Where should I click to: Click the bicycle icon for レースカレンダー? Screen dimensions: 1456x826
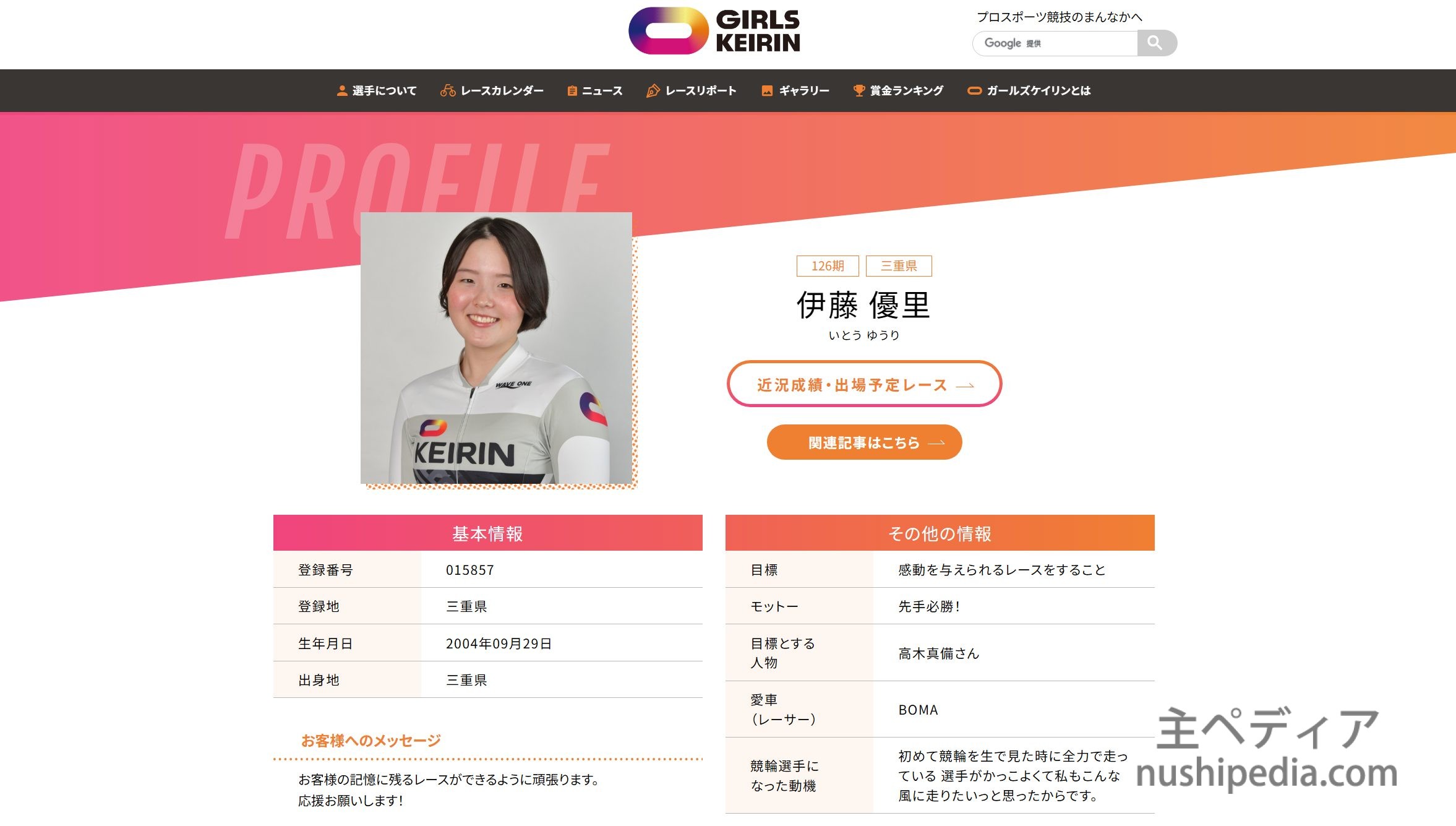(x=448, y=91)
